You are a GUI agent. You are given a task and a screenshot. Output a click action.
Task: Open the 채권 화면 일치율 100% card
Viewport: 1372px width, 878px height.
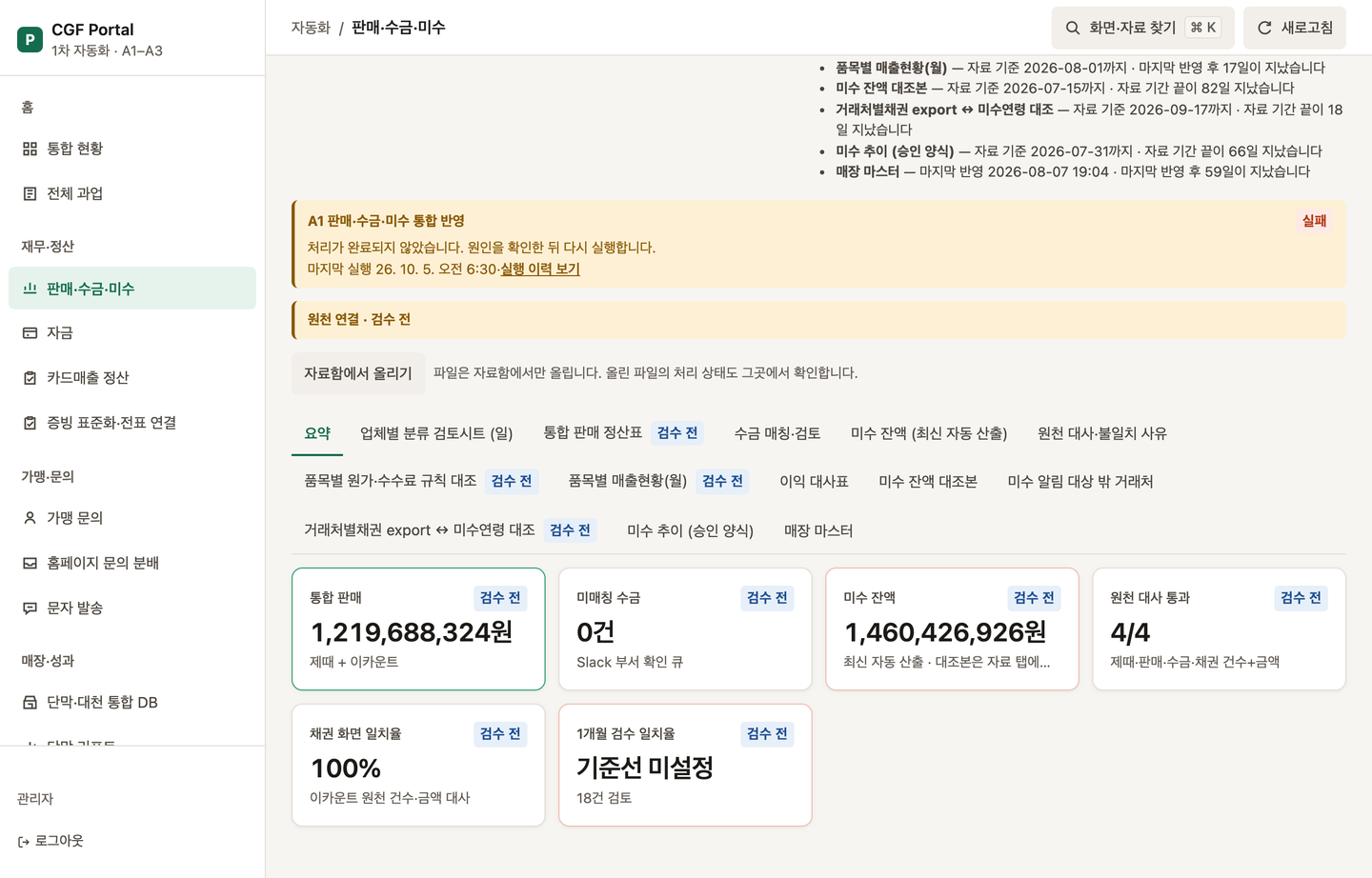418,765
